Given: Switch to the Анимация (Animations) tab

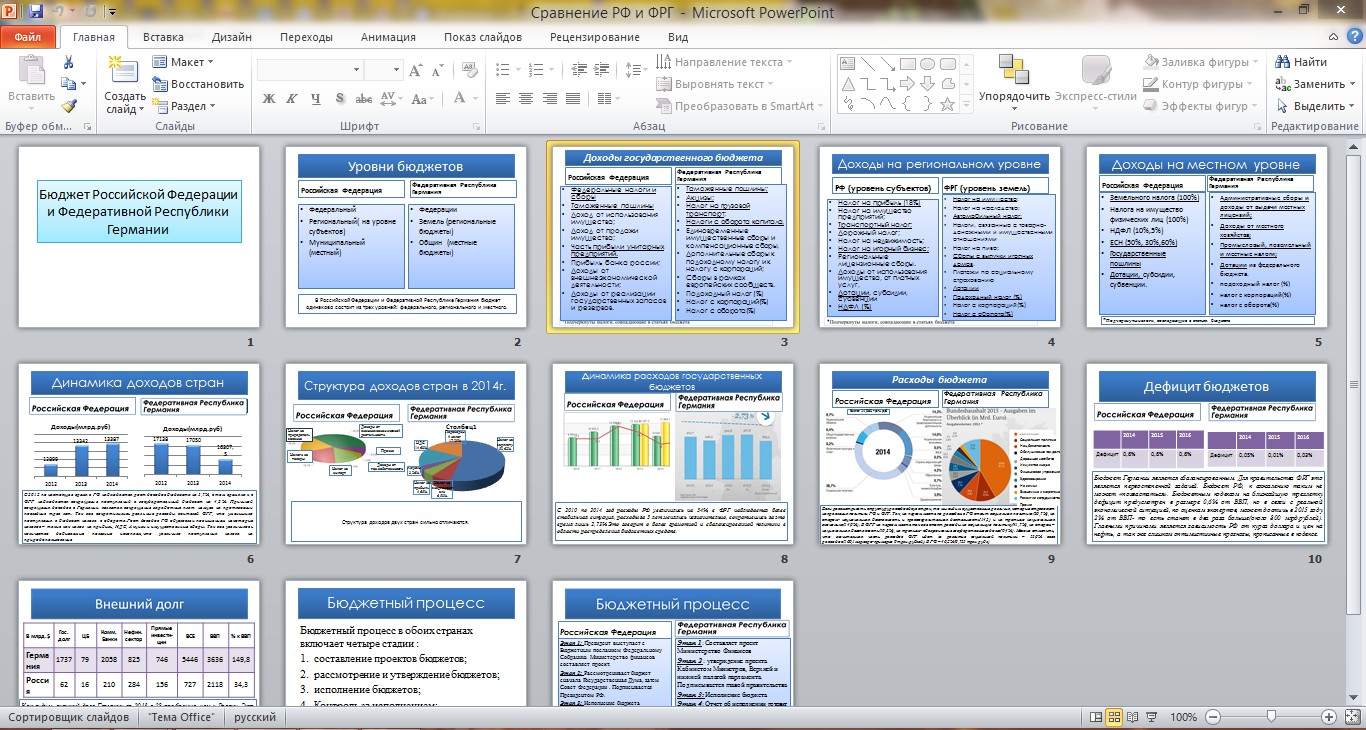Looking at the screenshot, I should (x=388, y=37).
